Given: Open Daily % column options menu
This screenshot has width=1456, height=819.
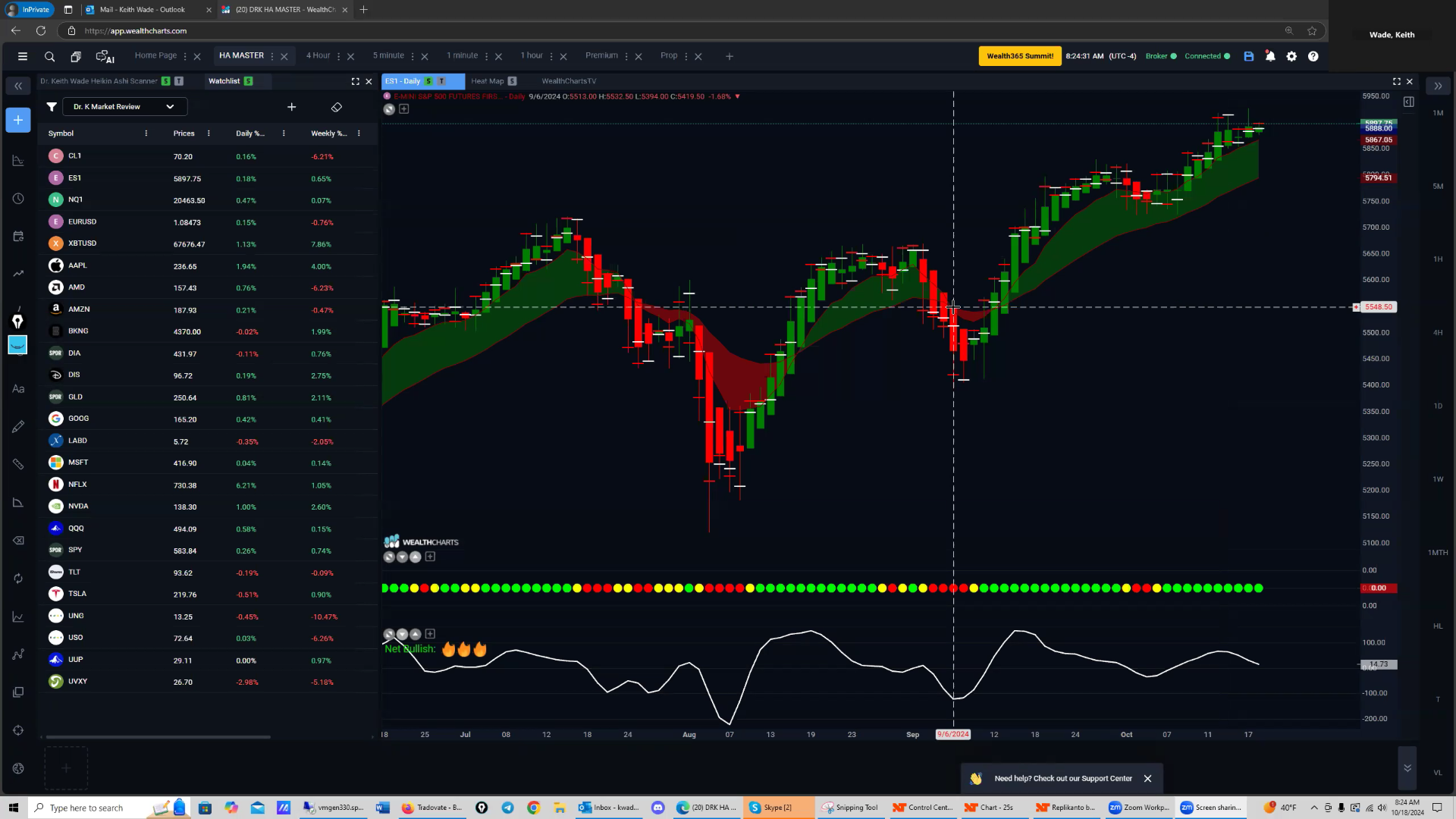Looking at the screenshot, I should pos(284,133).
